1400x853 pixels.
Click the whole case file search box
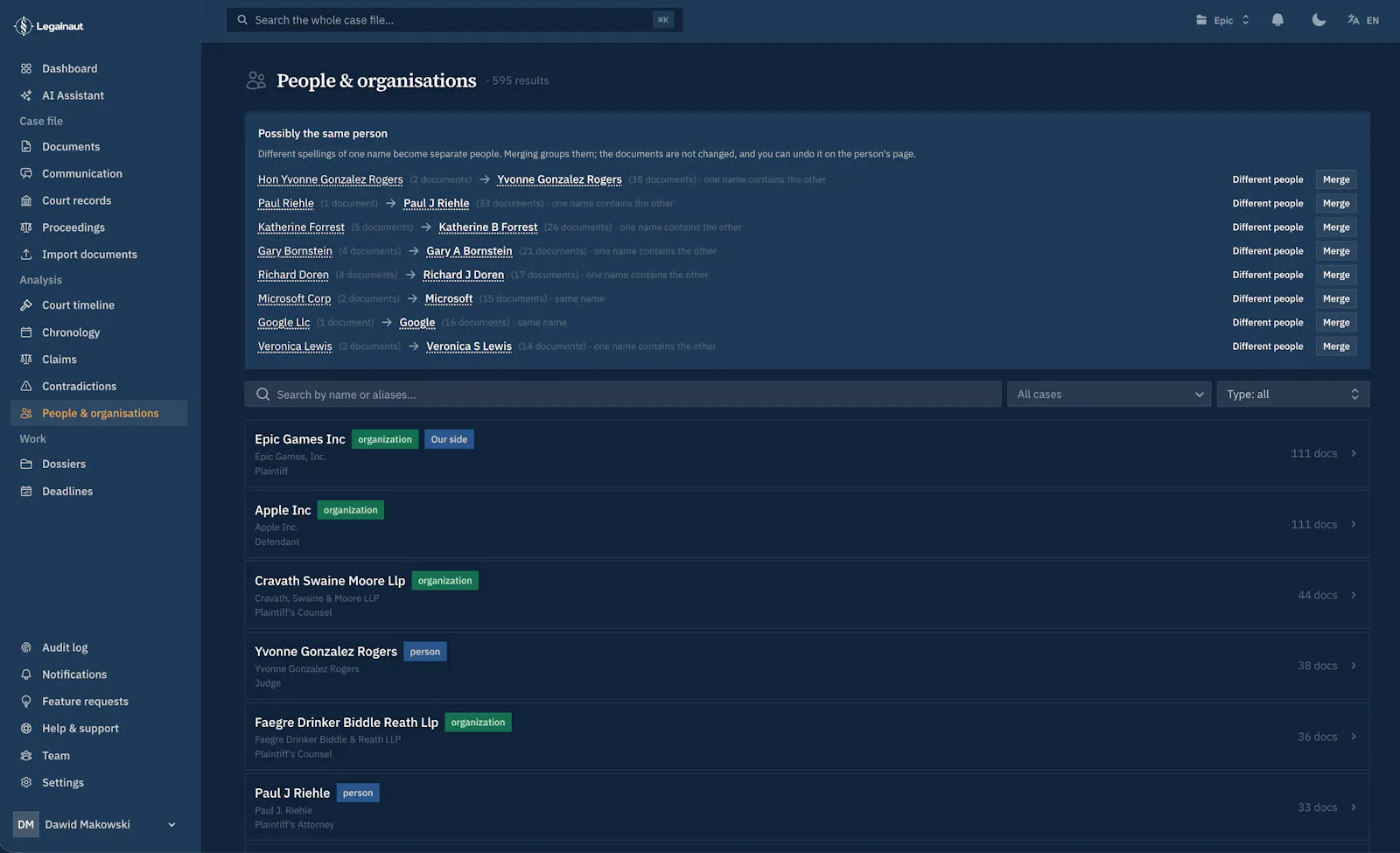tap(454, 20)
